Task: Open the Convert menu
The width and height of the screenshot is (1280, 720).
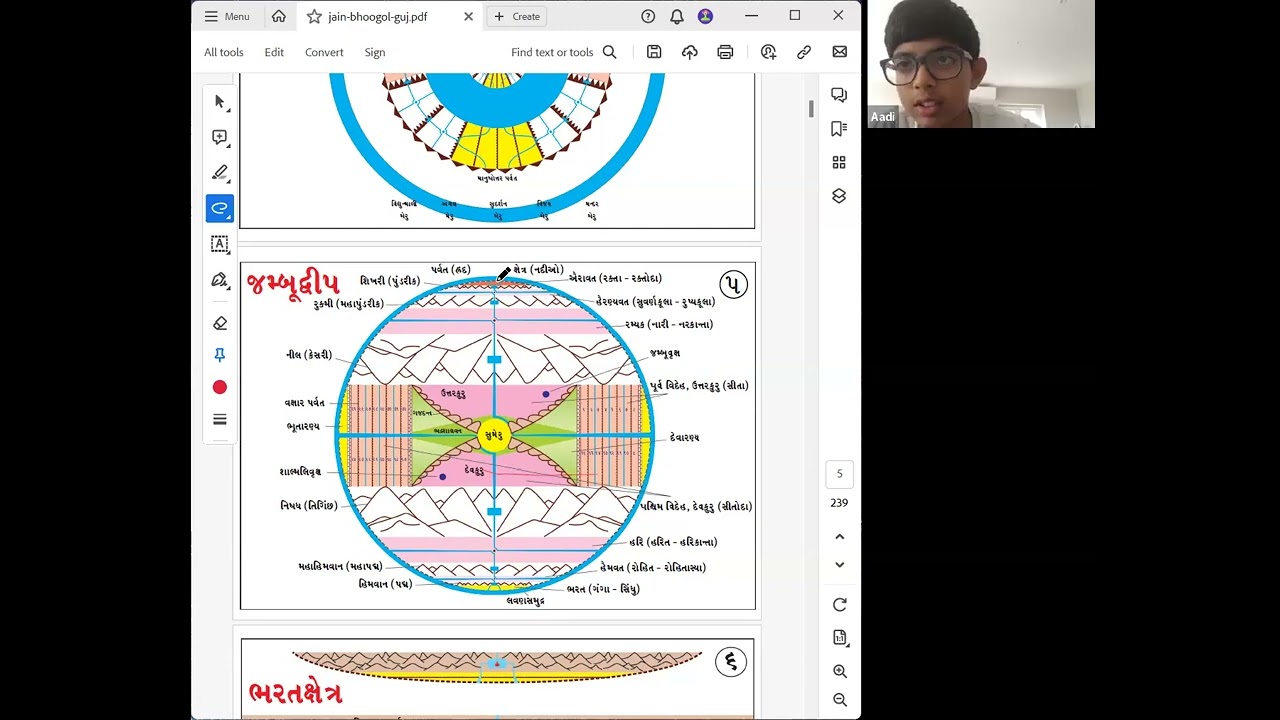Action: [x=324, y=52]
